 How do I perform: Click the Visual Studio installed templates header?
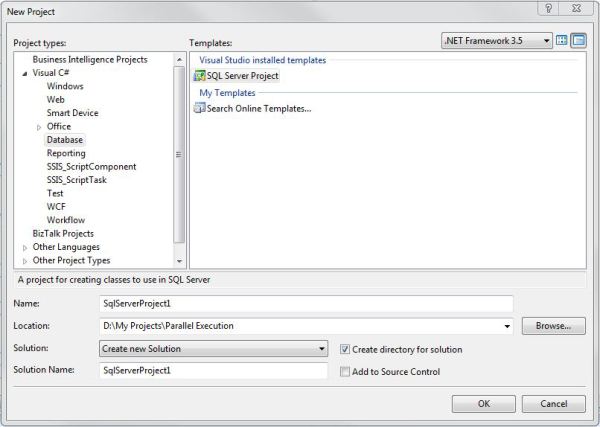tap(262, 60)
